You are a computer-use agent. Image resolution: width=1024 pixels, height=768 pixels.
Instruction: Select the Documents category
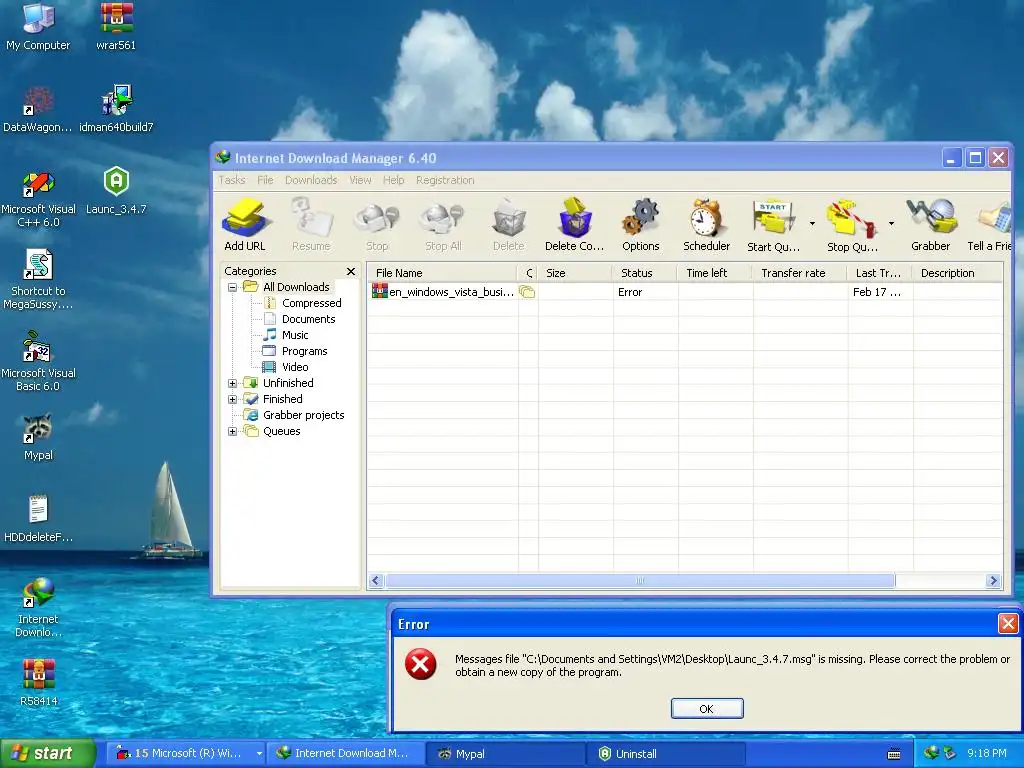[308, 319]
